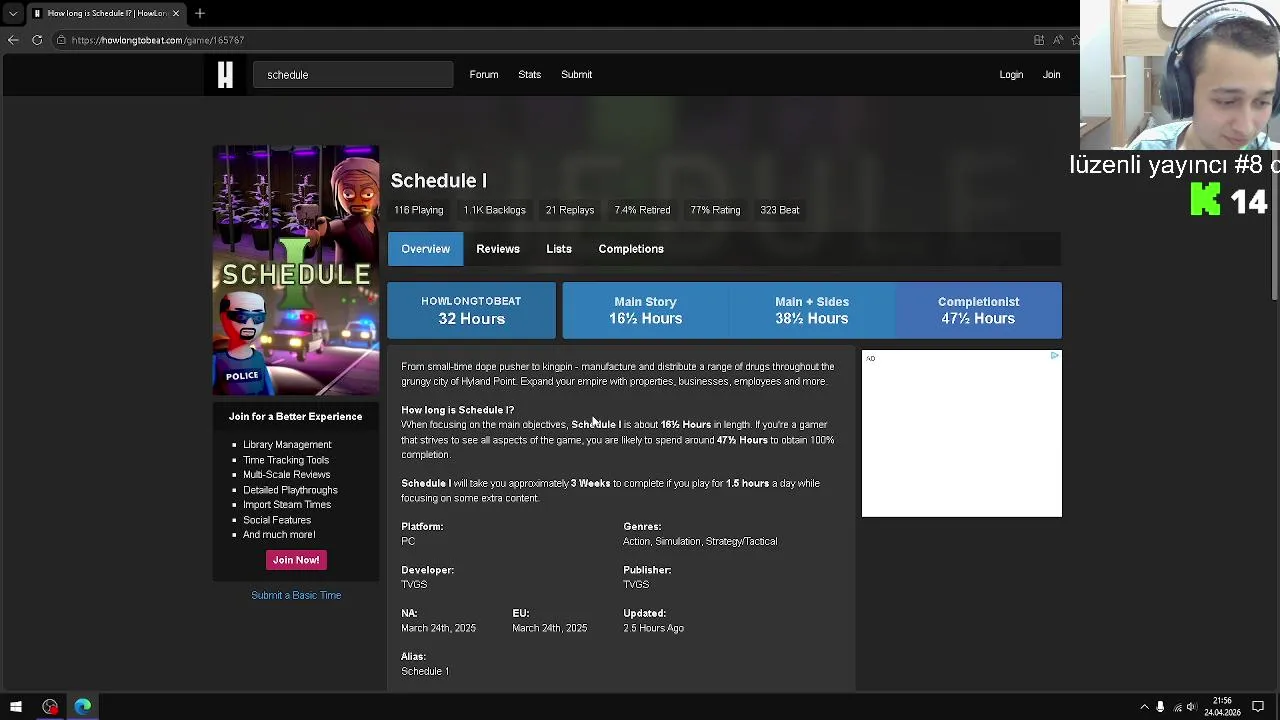Switch to the Reviews tab
This screenshot has width=1280, height=720.
click(498, 249)
